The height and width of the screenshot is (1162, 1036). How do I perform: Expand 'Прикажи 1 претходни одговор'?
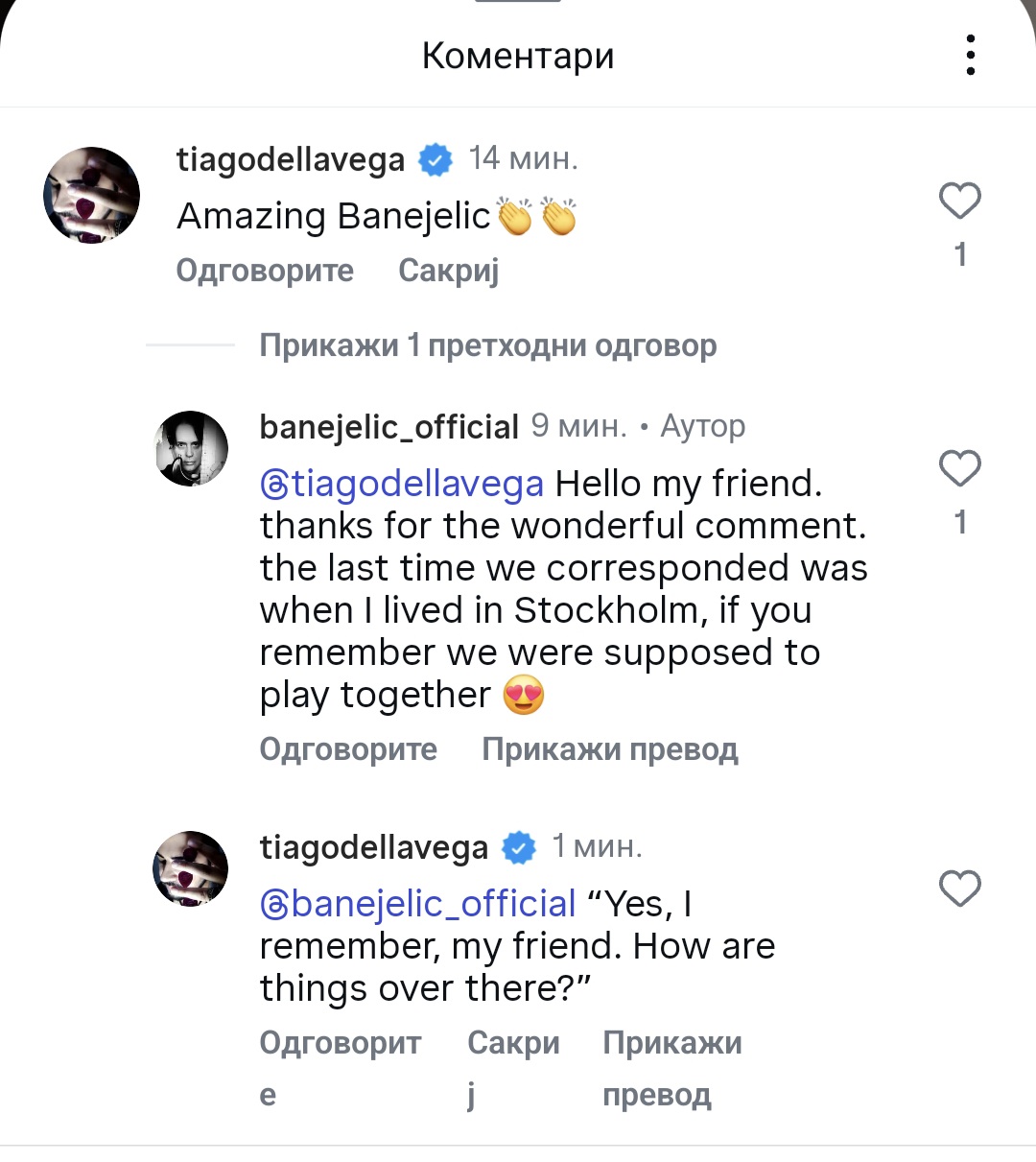point(487,345)
